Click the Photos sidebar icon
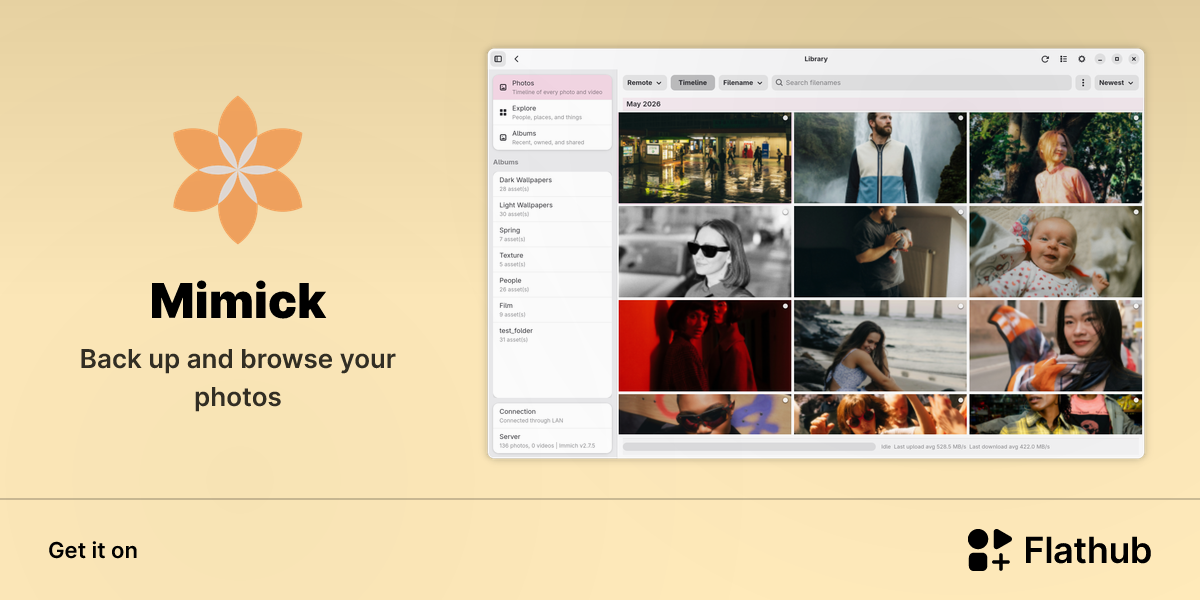The image size is (1200, 600). (503, 87)
